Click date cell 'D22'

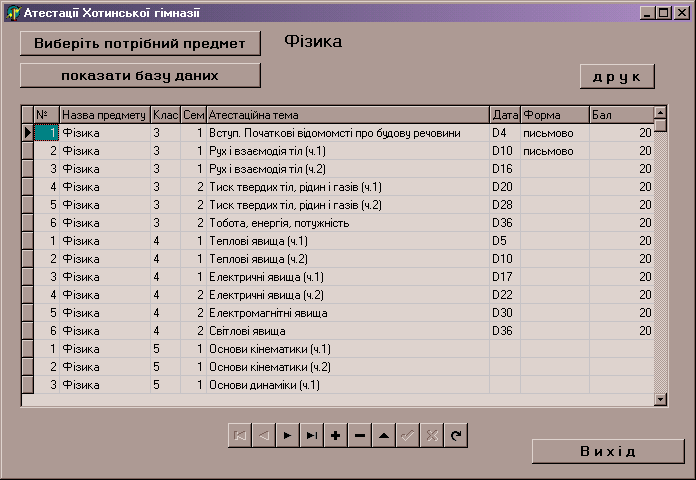pyautogui.click(x=505, y=295)
